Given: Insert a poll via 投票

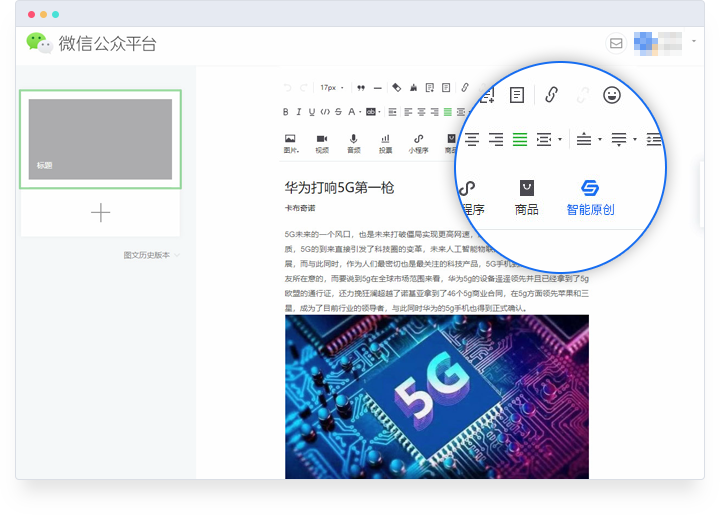Looking at the screenshot, I should [385, 143].
